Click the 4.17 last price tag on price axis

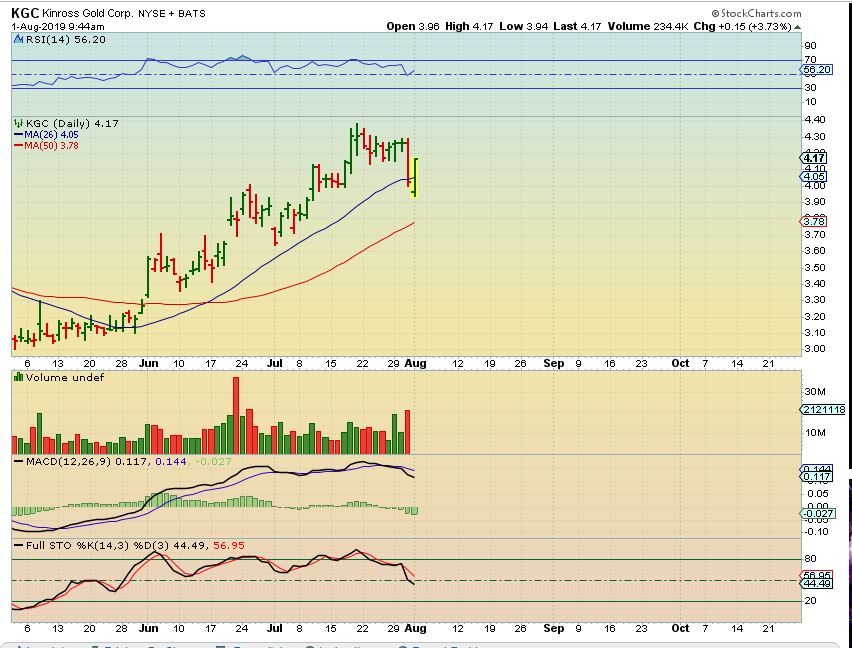[814, 158]
